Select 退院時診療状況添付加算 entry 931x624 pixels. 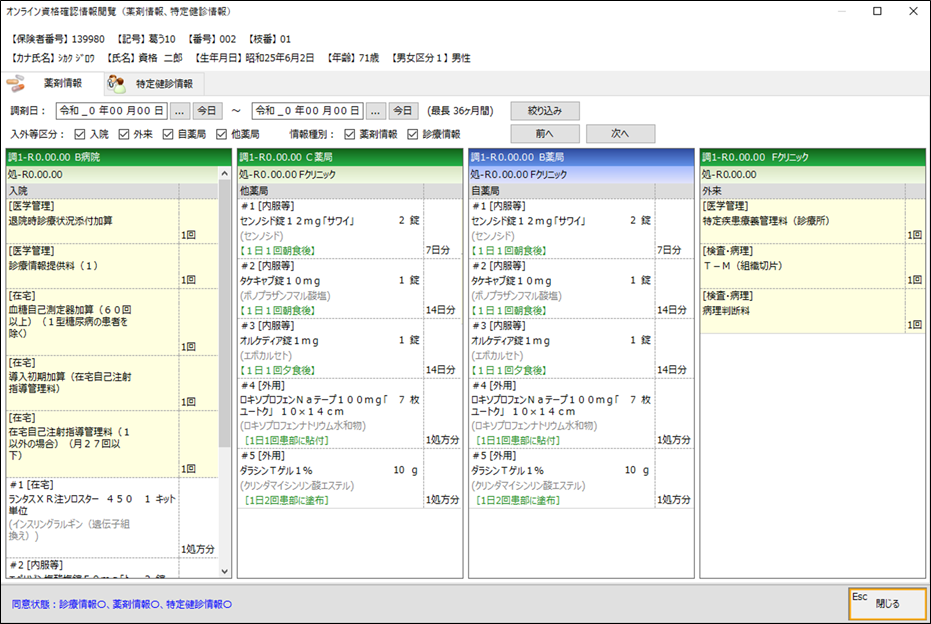coord(112,221)
